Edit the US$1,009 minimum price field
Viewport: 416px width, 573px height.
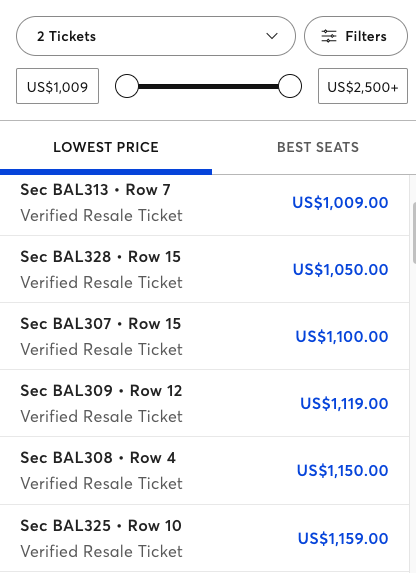[x=57, y=86]
